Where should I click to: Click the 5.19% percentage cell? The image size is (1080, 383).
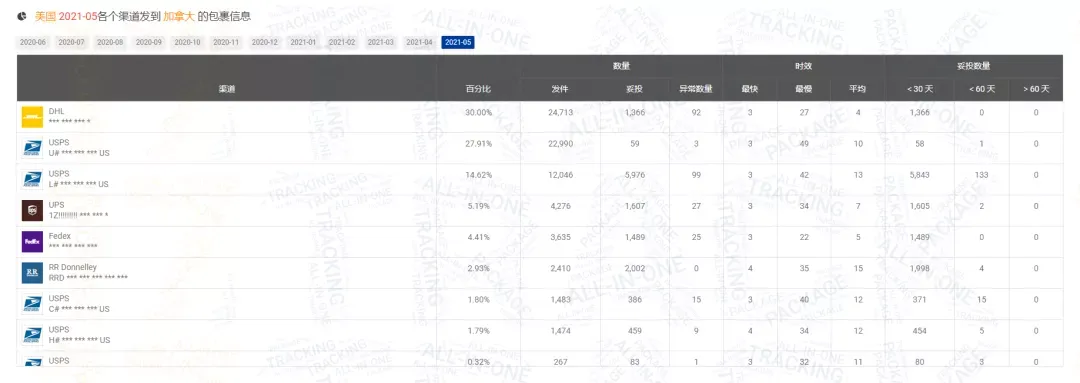coord(479,206)
